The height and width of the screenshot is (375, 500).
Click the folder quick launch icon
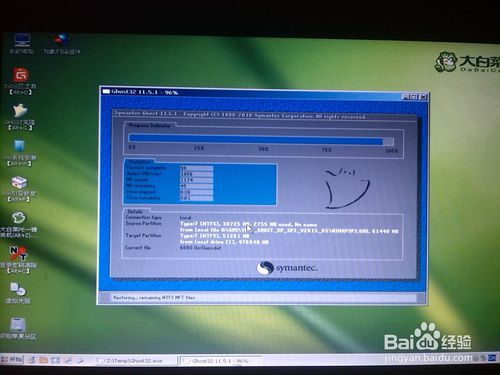pyautogui.click(x=43, y=360)
